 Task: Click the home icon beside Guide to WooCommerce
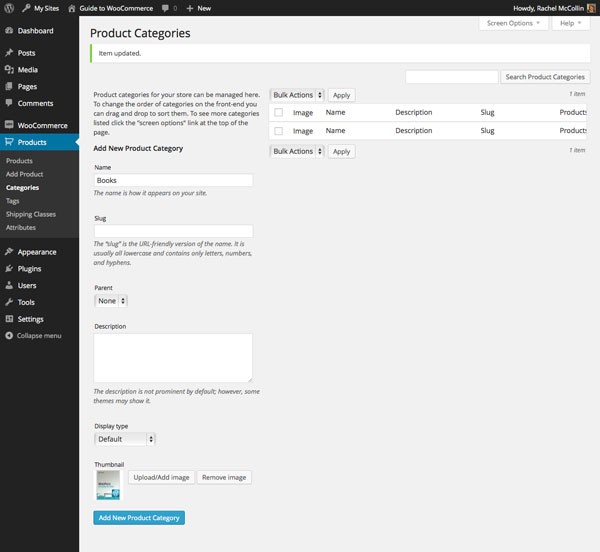pos(72,8)
